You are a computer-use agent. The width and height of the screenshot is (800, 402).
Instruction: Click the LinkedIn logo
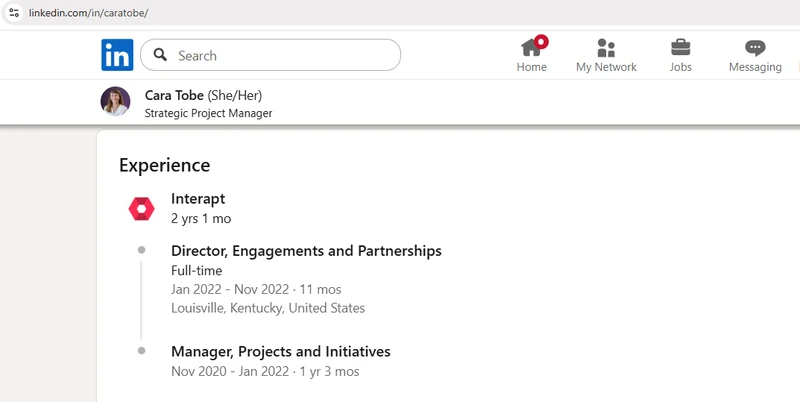point(117,55)
